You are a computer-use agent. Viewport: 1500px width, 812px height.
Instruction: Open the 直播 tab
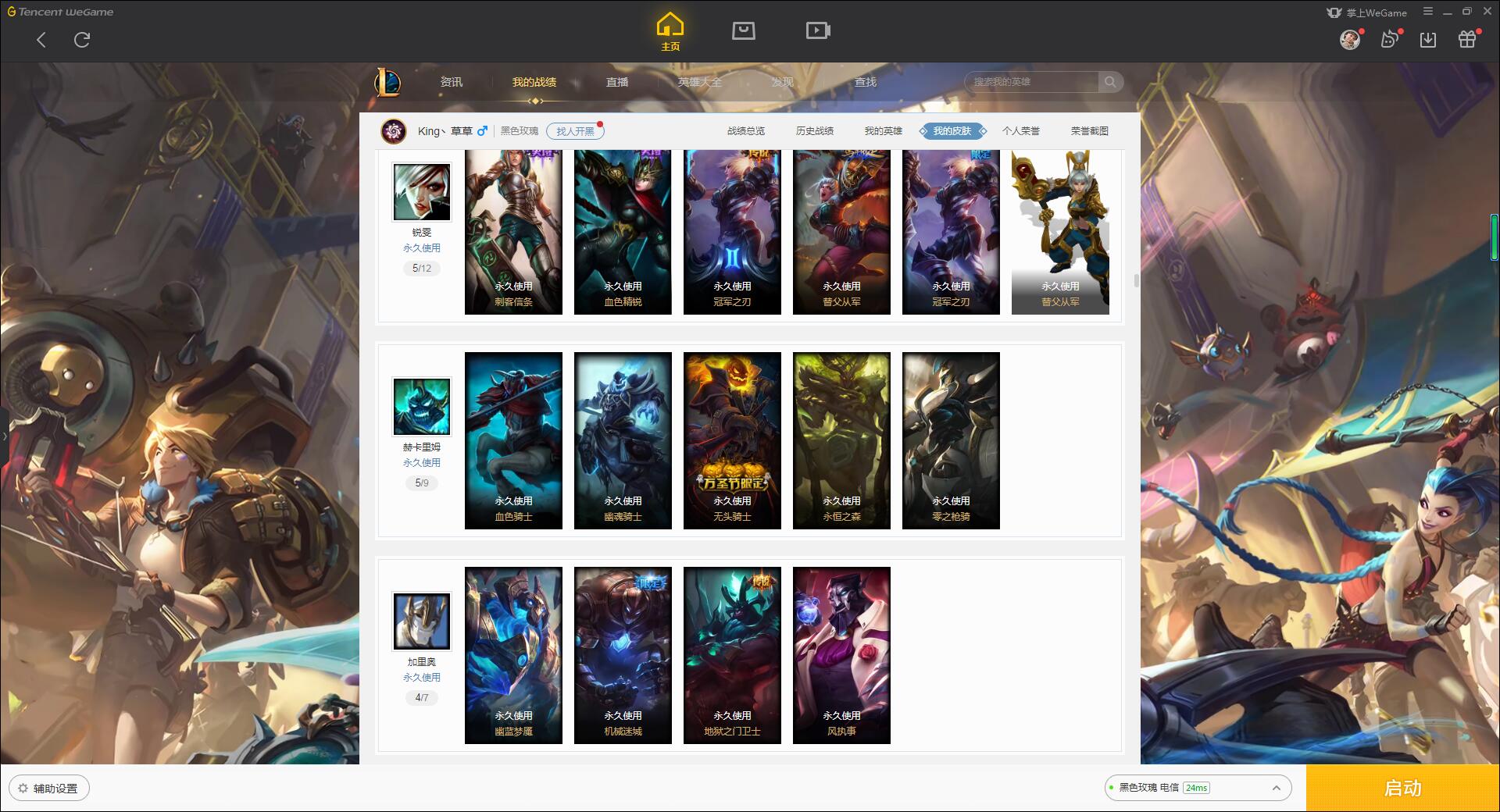(617, 82)
